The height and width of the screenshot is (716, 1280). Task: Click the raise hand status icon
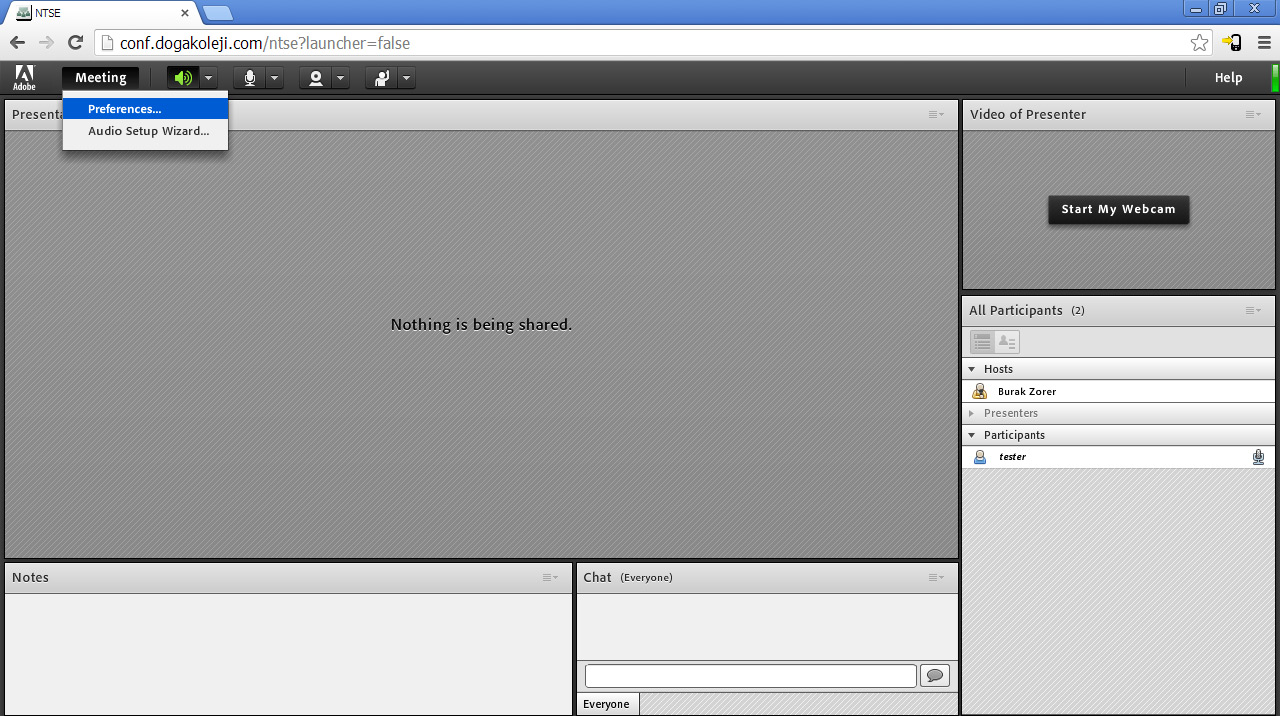point(382,78)
